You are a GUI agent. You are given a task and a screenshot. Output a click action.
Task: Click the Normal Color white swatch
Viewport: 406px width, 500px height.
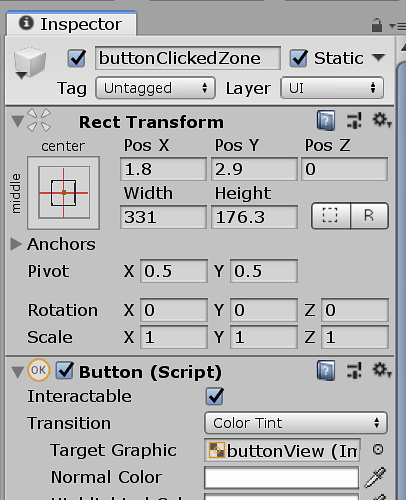tap(282, 477)
